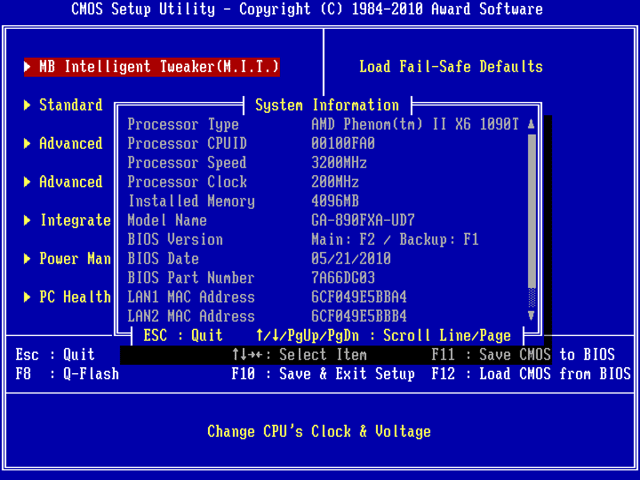Click F11 : Save CMOS to BIOS

[x=523, y=355]
